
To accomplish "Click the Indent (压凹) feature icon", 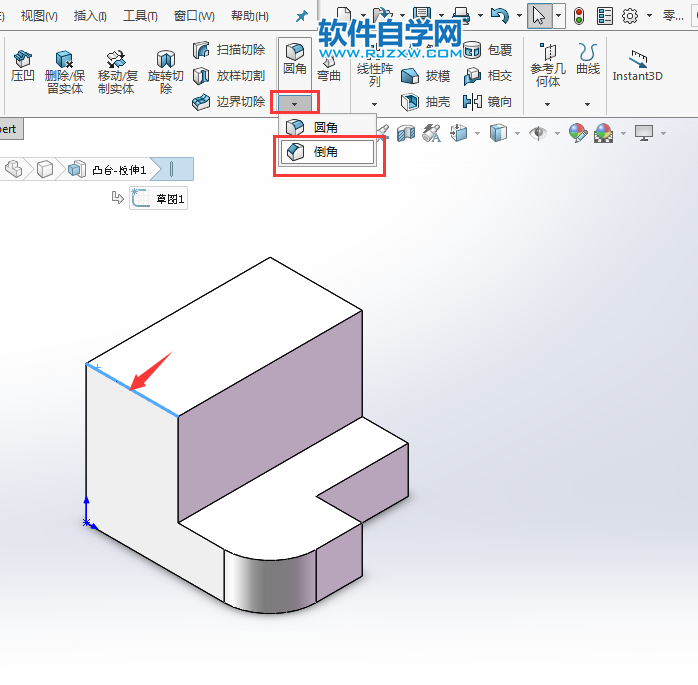I will click(23, 65).
